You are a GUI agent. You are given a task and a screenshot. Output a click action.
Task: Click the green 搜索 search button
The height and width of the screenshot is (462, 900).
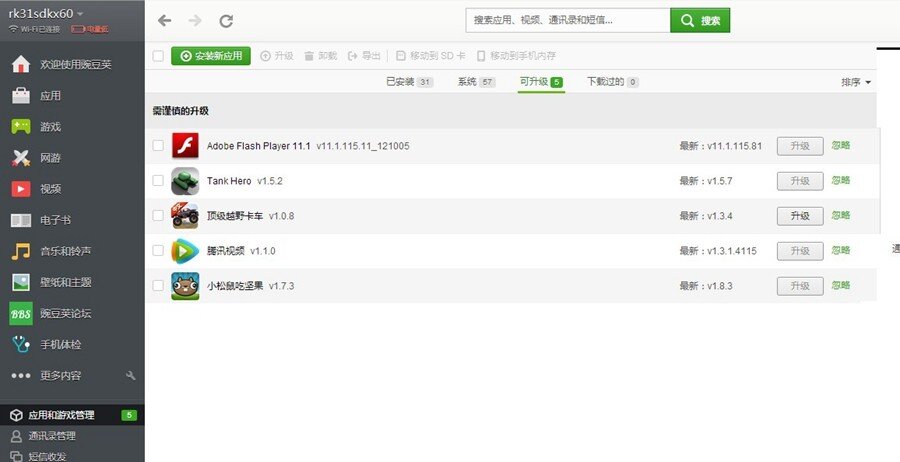coord(700,21)
